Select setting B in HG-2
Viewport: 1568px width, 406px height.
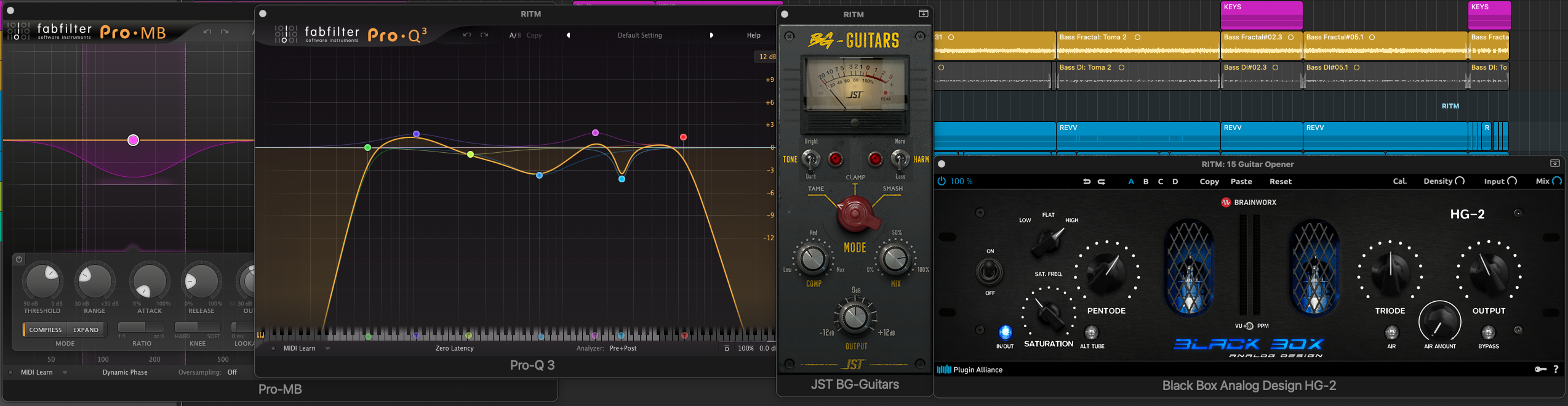click(1146, 181)
